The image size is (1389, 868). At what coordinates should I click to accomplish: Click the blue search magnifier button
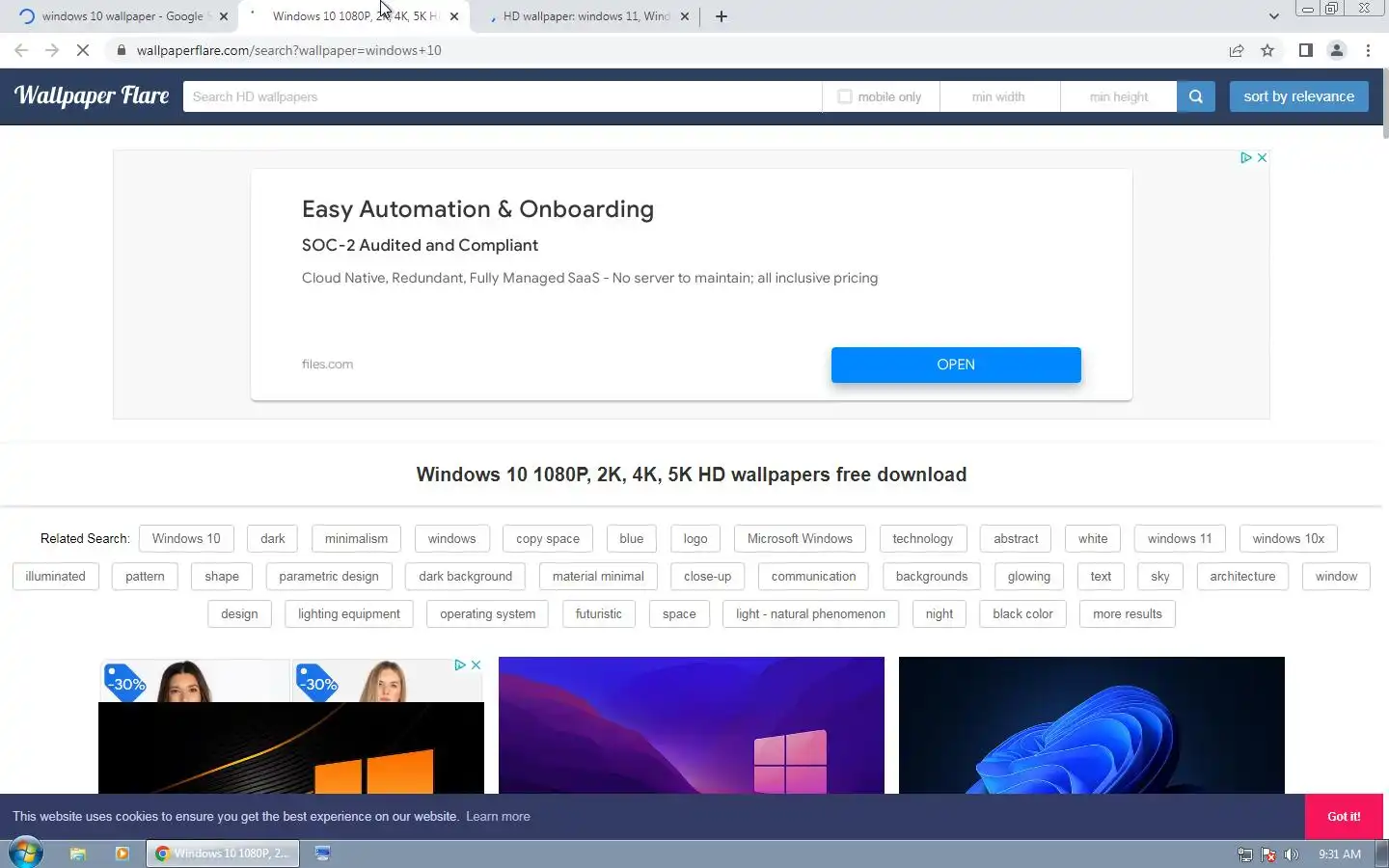tap(1196, 96)
